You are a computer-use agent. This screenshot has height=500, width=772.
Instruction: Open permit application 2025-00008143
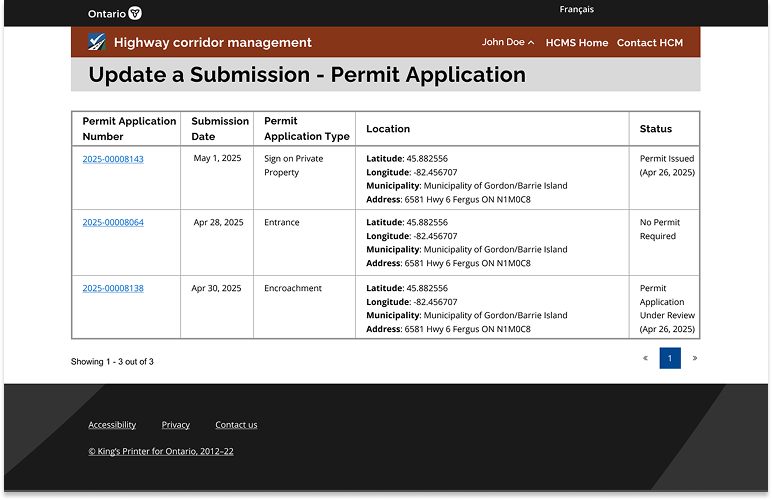point(113,159)
